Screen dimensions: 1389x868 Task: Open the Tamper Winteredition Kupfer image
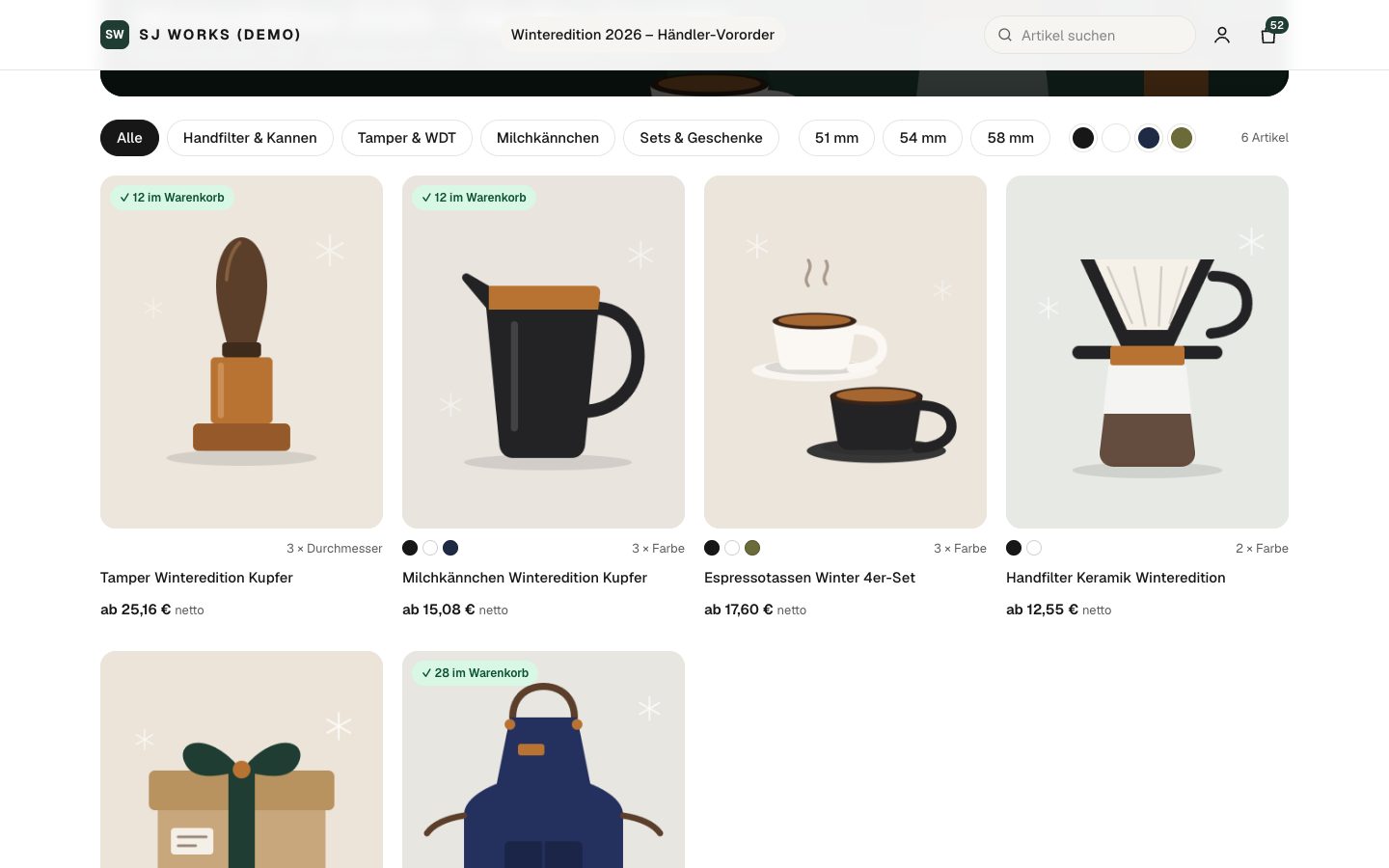point(241,352)
